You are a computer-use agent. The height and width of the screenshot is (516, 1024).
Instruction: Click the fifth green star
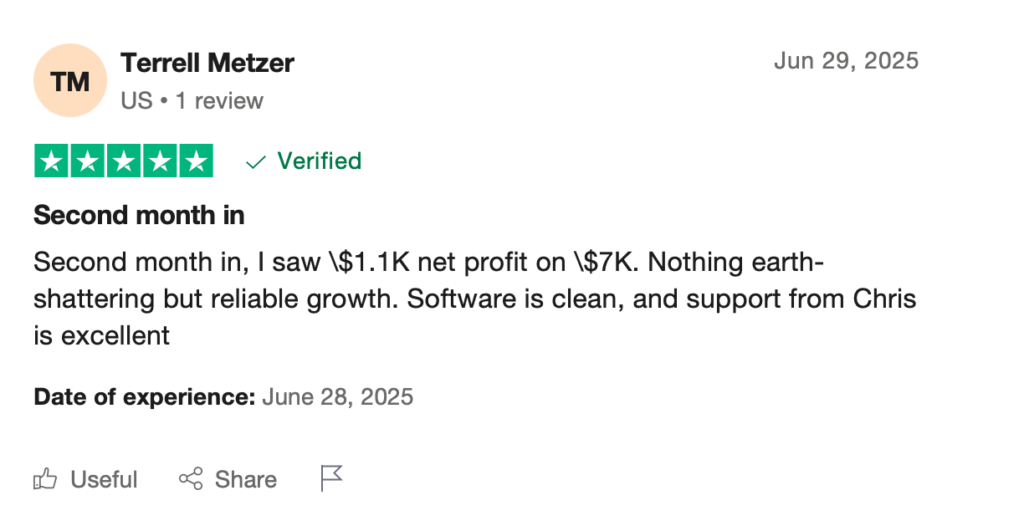coord(197,161)
